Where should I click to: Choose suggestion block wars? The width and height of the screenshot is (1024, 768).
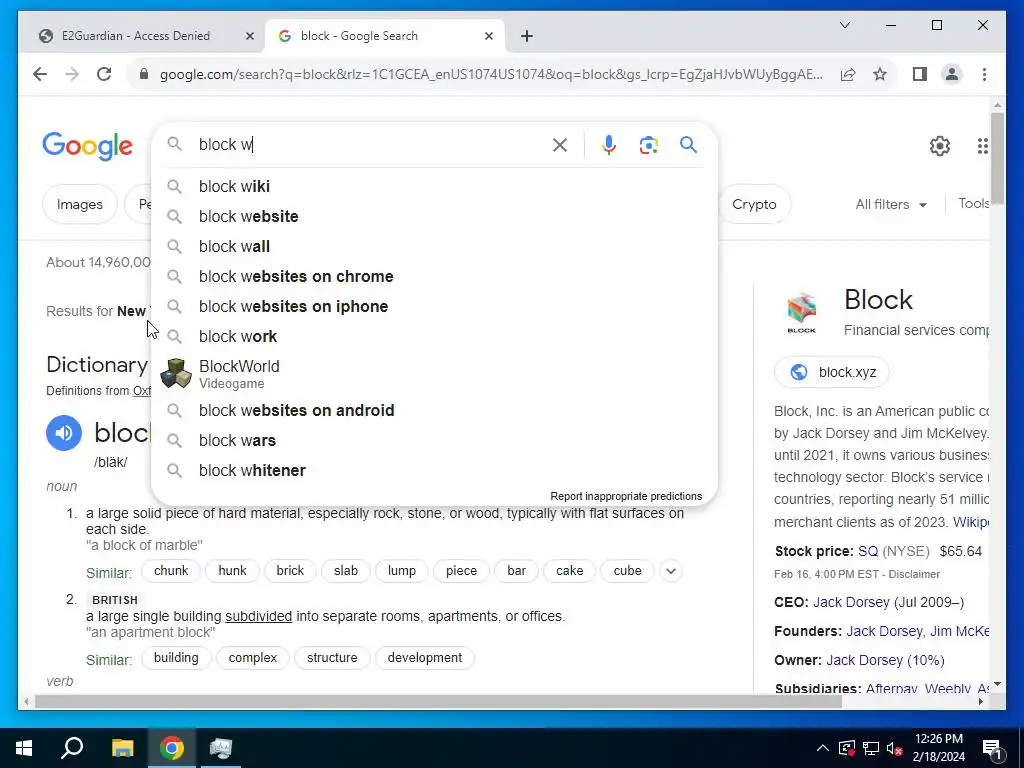pyautogui.click(x=434, y=441)
